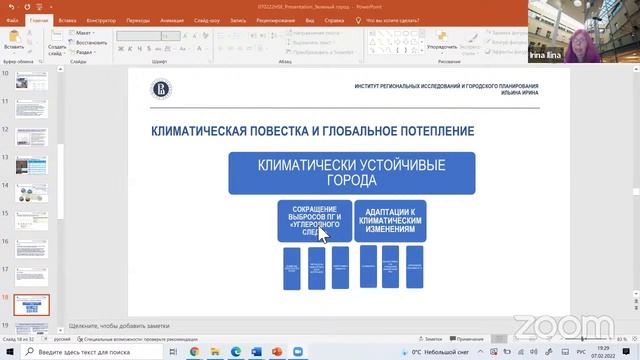Click the Экспресс-стили quick styles icon
The height and width of the screenshot is (360, 640).
[473, 38]
